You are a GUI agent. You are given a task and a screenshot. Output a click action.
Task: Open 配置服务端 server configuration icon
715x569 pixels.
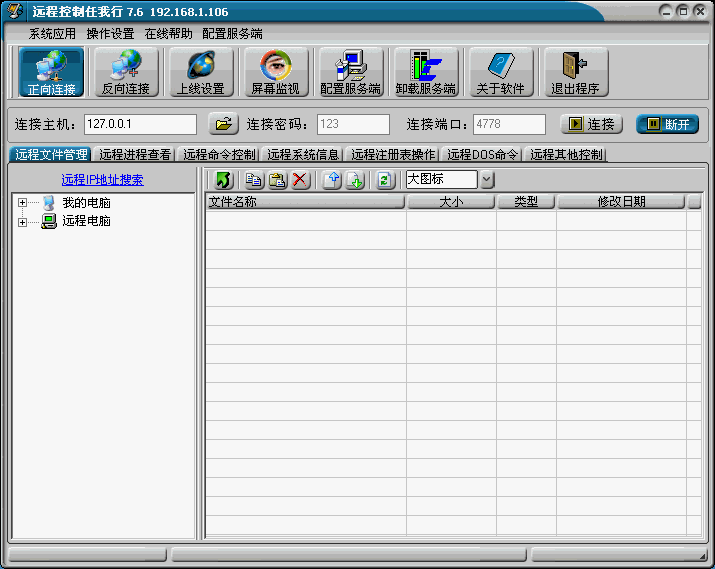[x=350, y=72]
